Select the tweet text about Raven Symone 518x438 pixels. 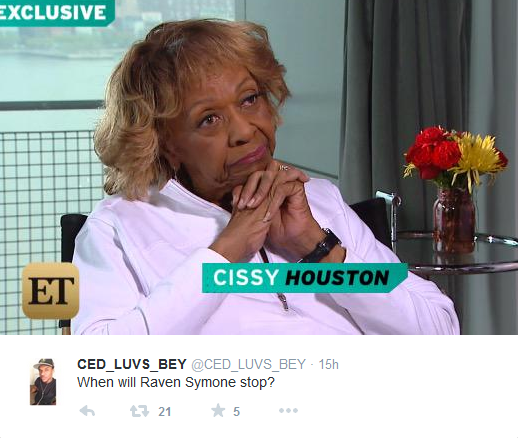pyautogui.click(x=176, y=382)
